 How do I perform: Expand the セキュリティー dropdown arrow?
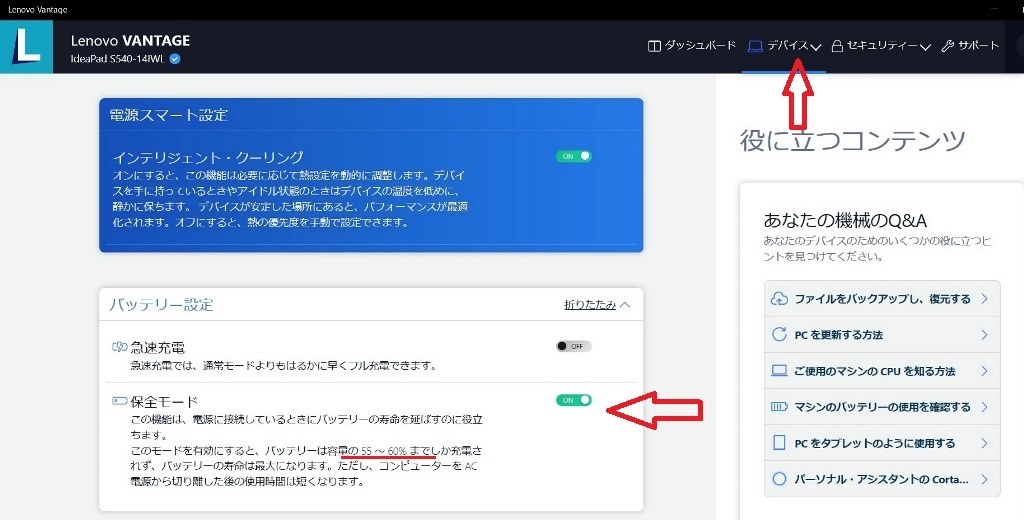tap(925, 46)
